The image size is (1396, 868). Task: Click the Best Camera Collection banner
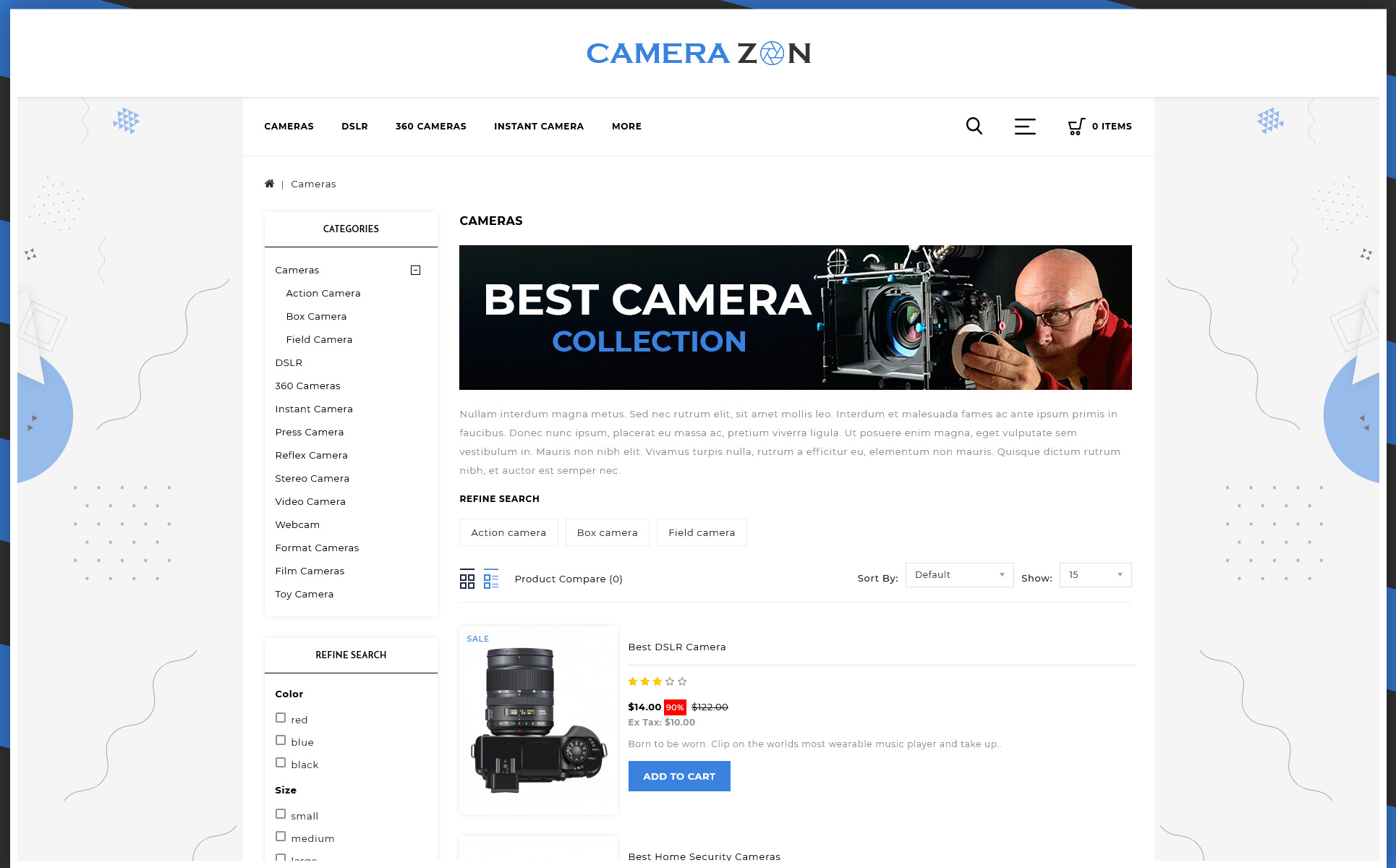click(796, 318)
